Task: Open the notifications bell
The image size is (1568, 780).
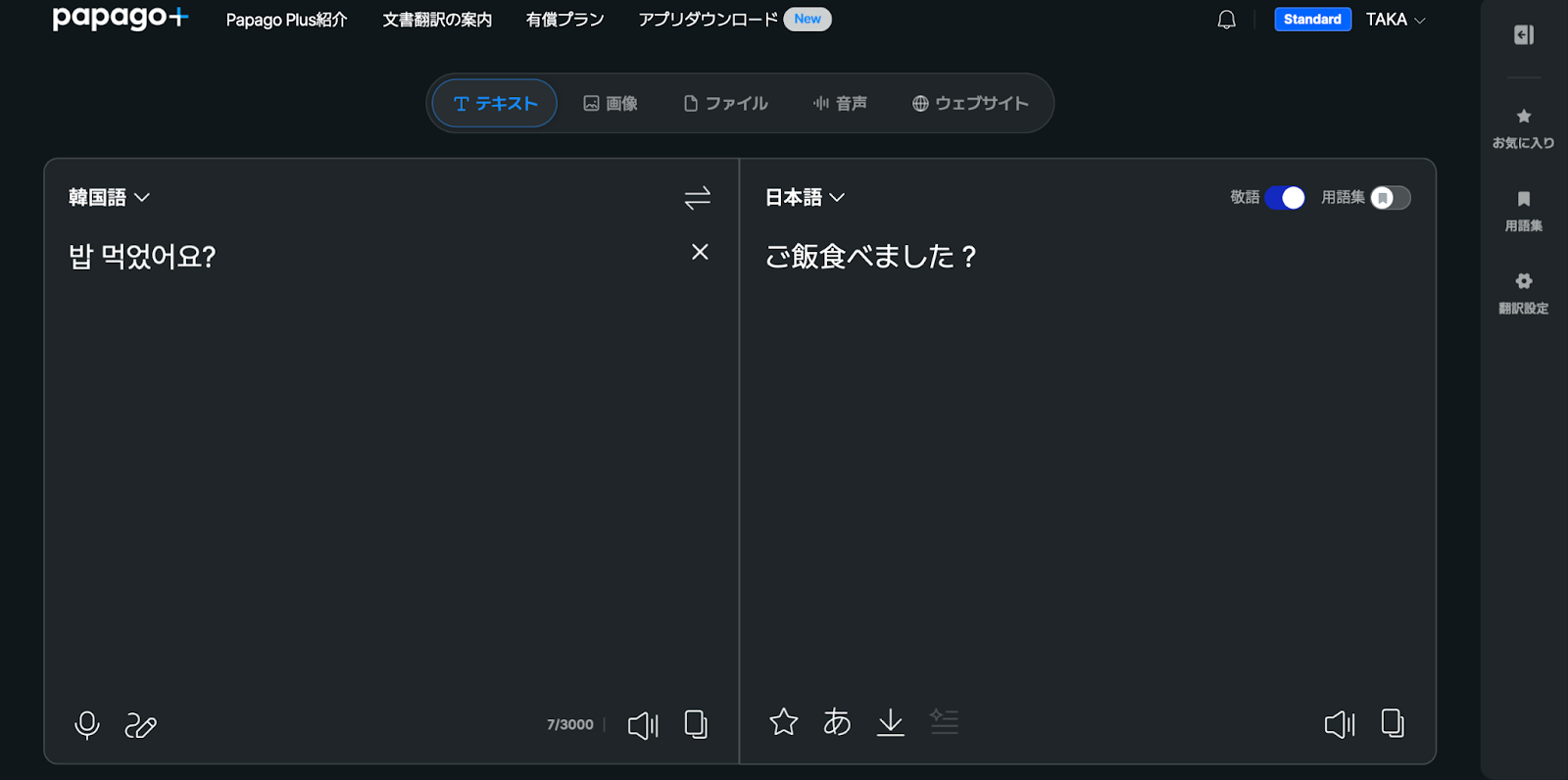Action: 1226,20
